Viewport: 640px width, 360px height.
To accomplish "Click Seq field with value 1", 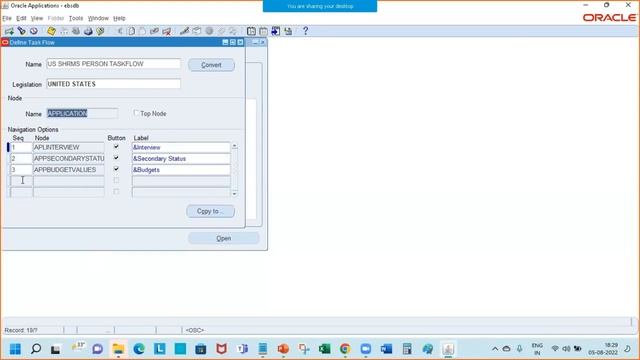I will (21, 147).
